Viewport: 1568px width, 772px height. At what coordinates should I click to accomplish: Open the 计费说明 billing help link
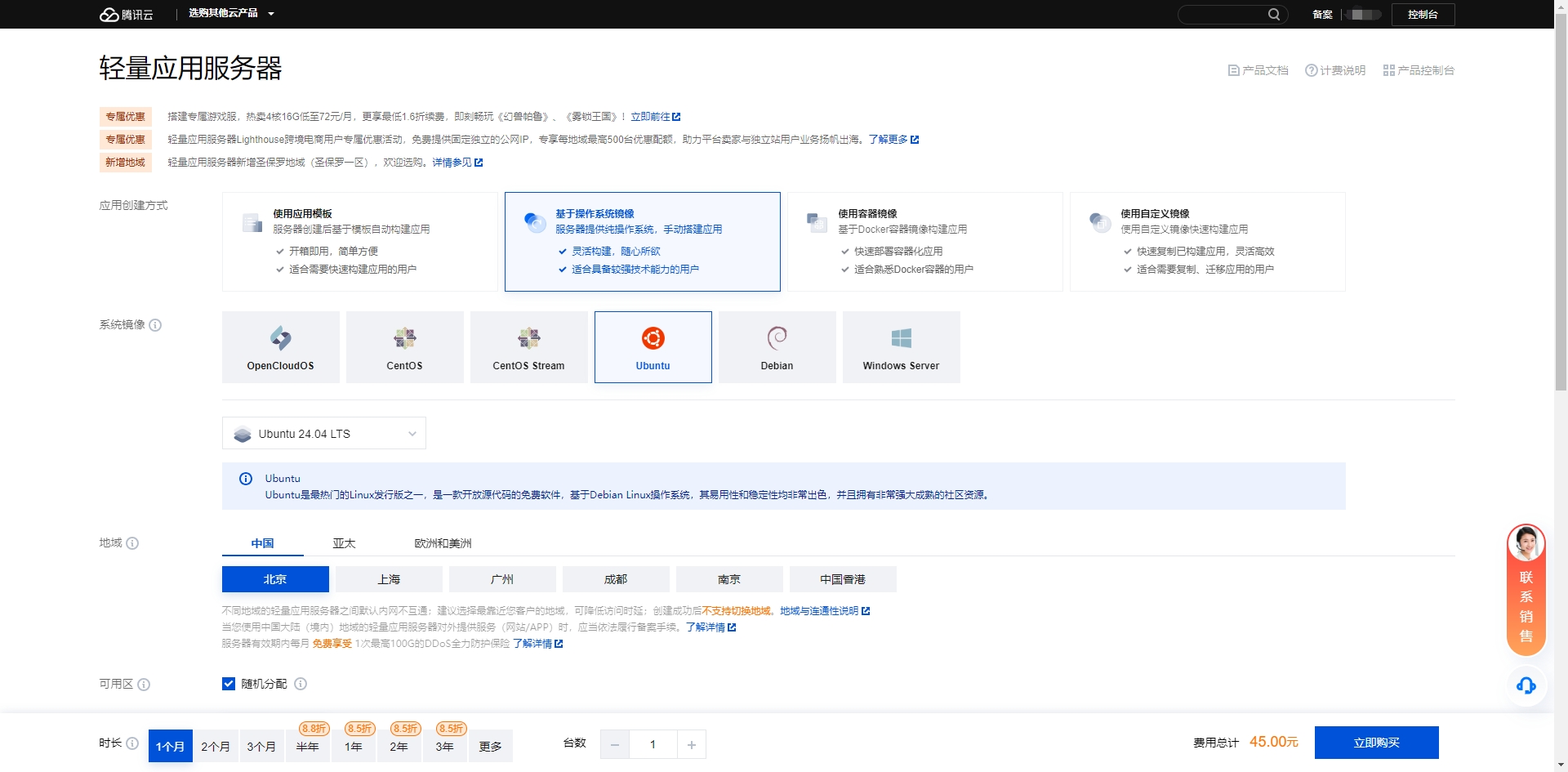1335,70
